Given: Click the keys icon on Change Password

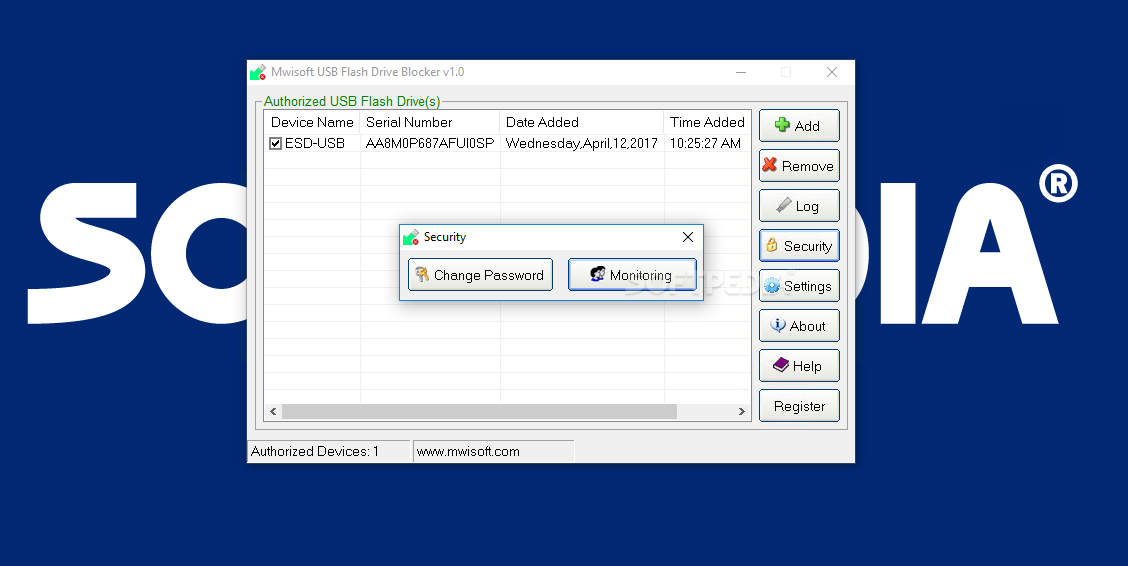Looking at the screenshot, I should pos(422,274).
